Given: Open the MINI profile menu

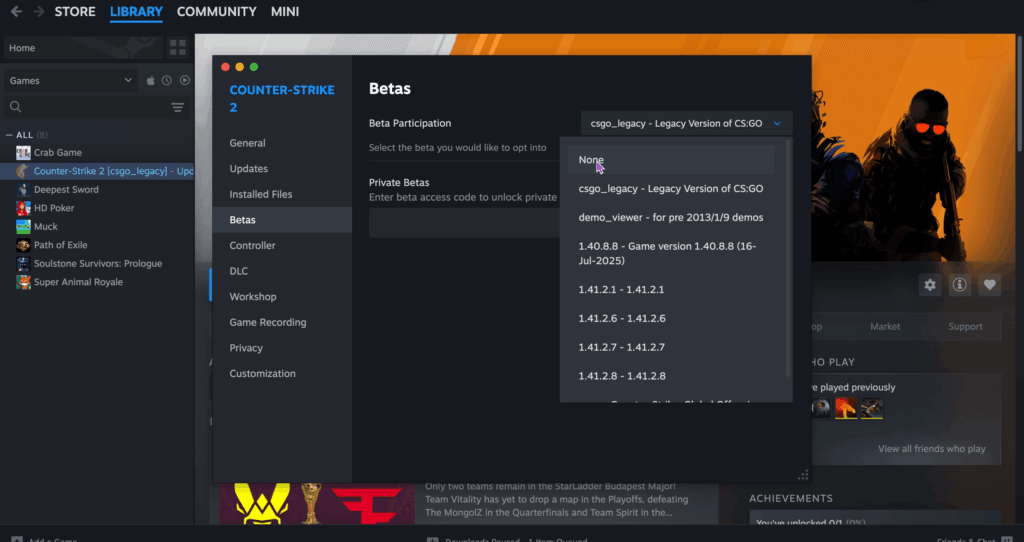Looking at the screenshot, I should point(285,12).
